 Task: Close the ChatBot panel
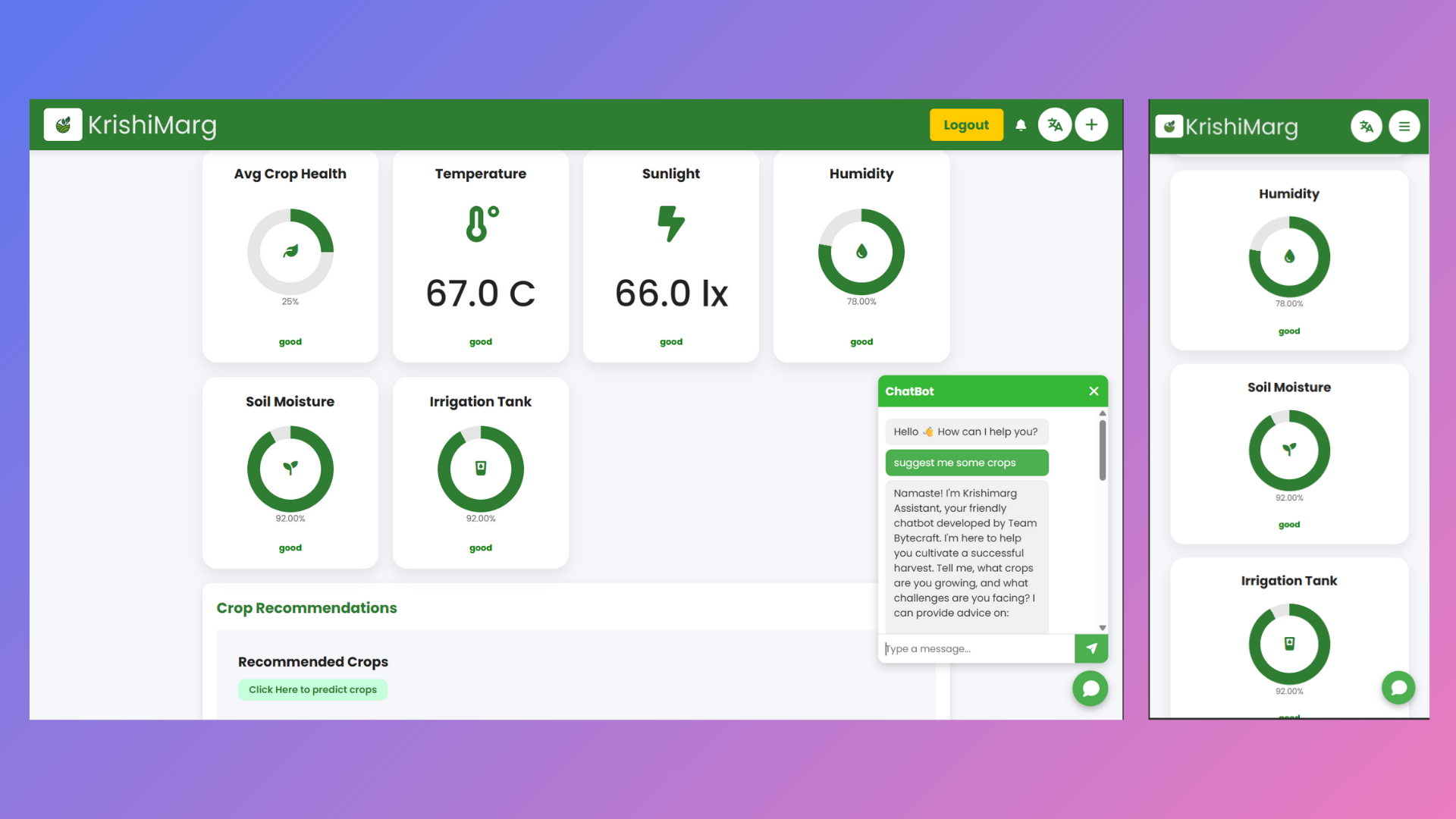pos(1094,391)
